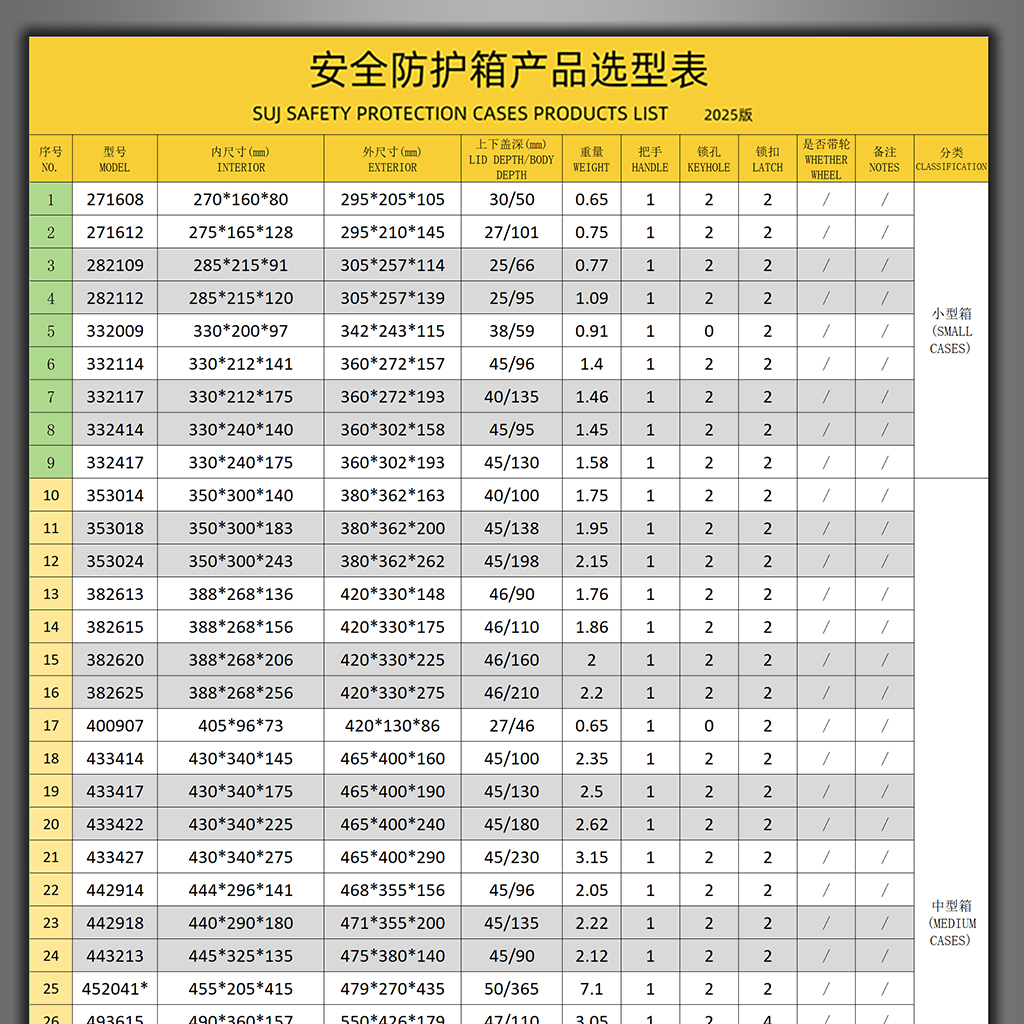This screenshot has width=1024, height=1024.
Task: Select exterior size 295*210*145
Action: 392,232
